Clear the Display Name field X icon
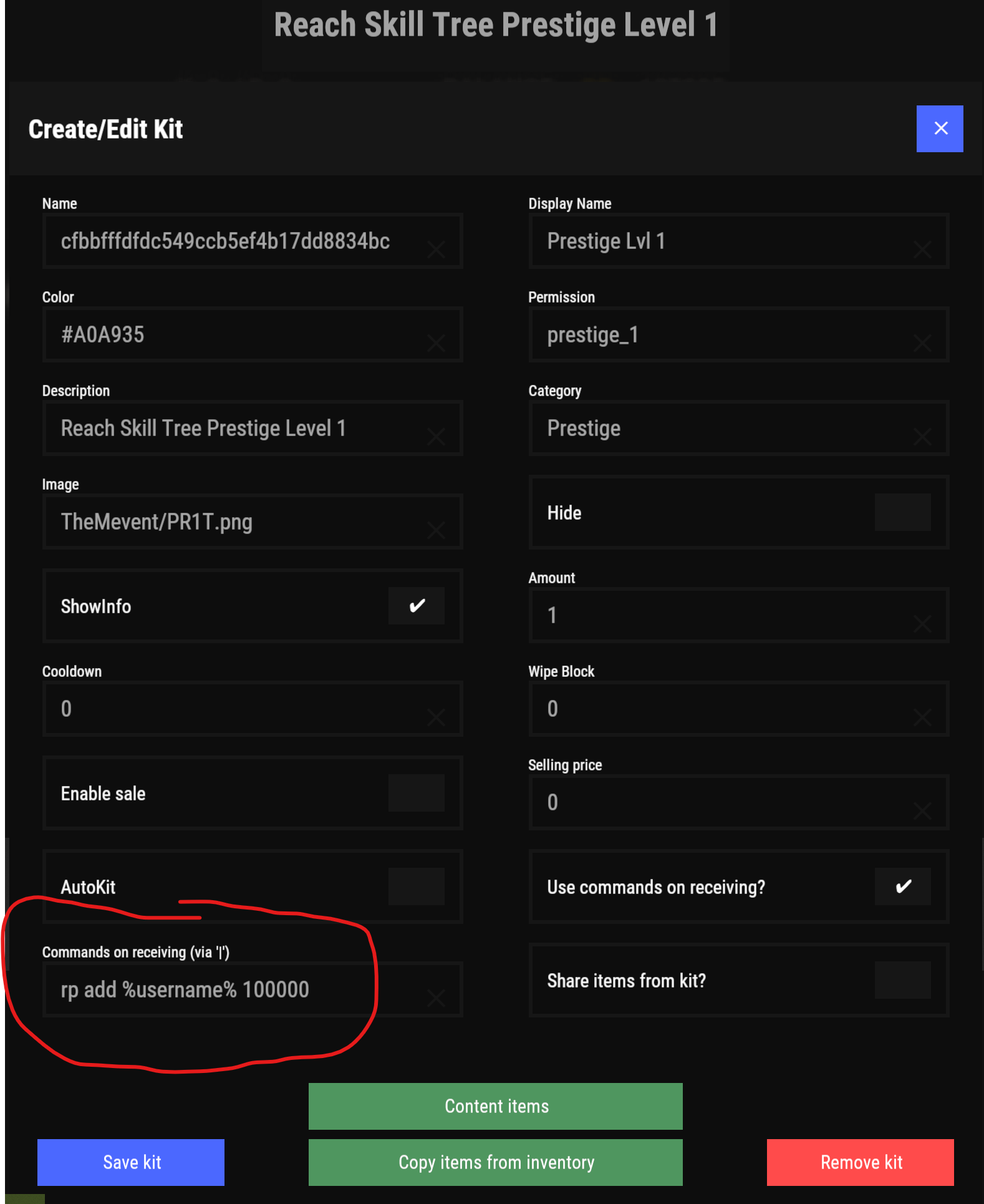984x1204 pixels. pyautogui.click(x=922, y=250)
